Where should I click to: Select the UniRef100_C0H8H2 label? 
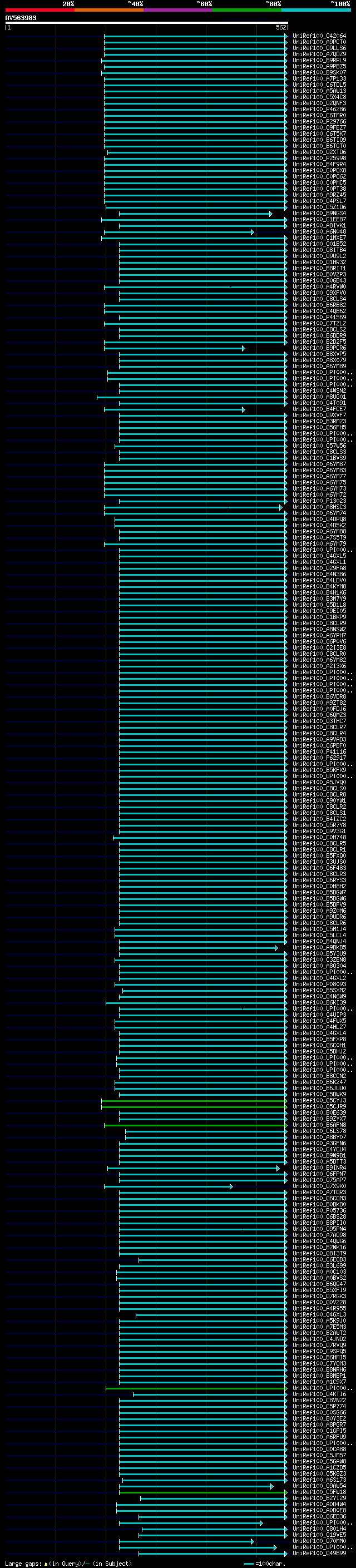(x=319, y=886)
